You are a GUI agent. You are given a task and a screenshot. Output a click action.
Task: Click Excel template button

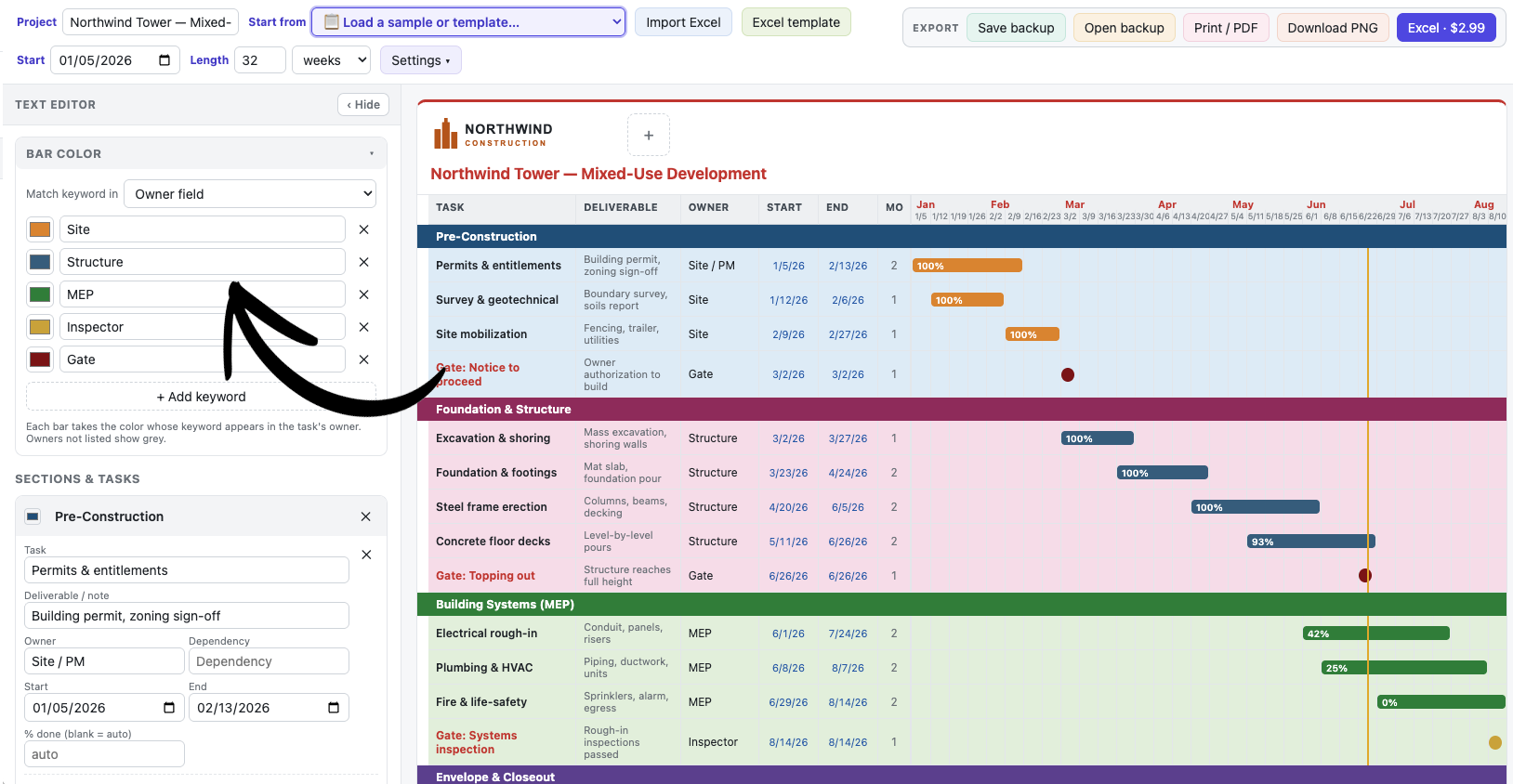click(x=796, y=22)
